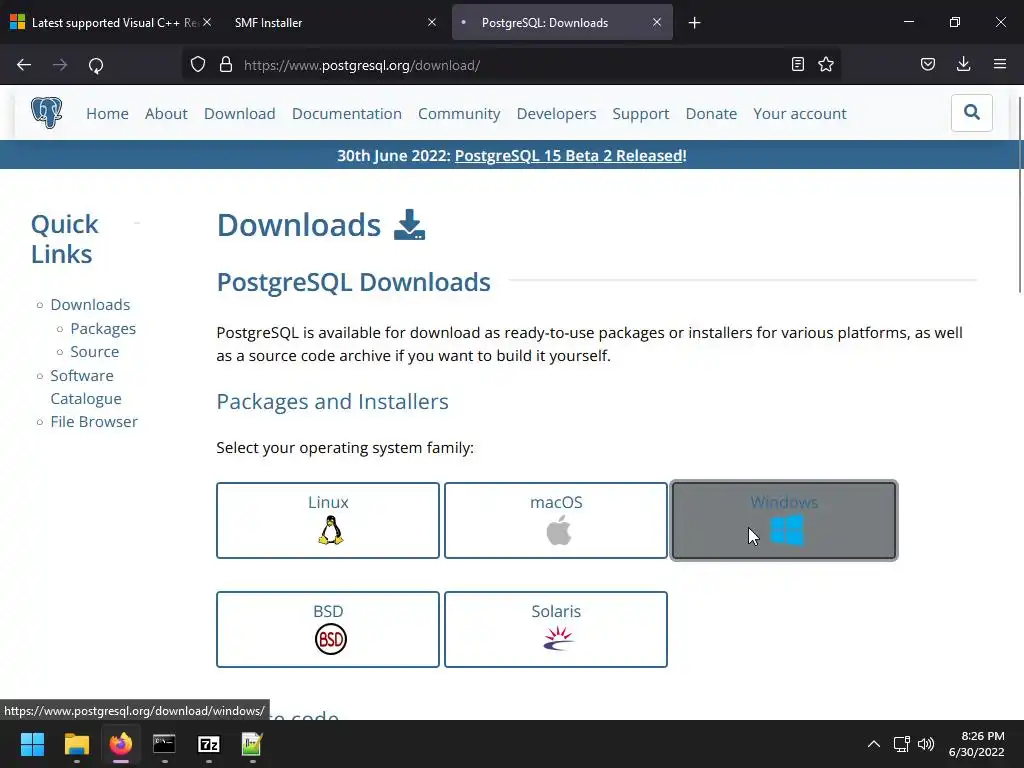Select the PostgreSQL: Downloads tab
The width and height of the screenshot is (1024, 768).
coord(562,22)
